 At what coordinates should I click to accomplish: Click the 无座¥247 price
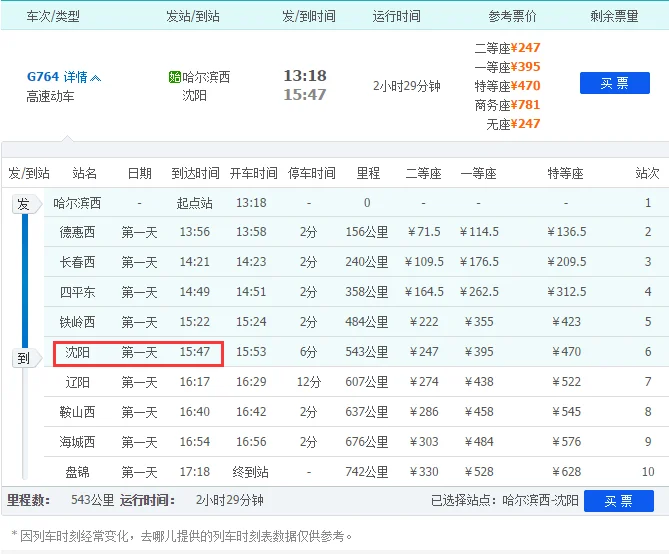tap(513, 124)
